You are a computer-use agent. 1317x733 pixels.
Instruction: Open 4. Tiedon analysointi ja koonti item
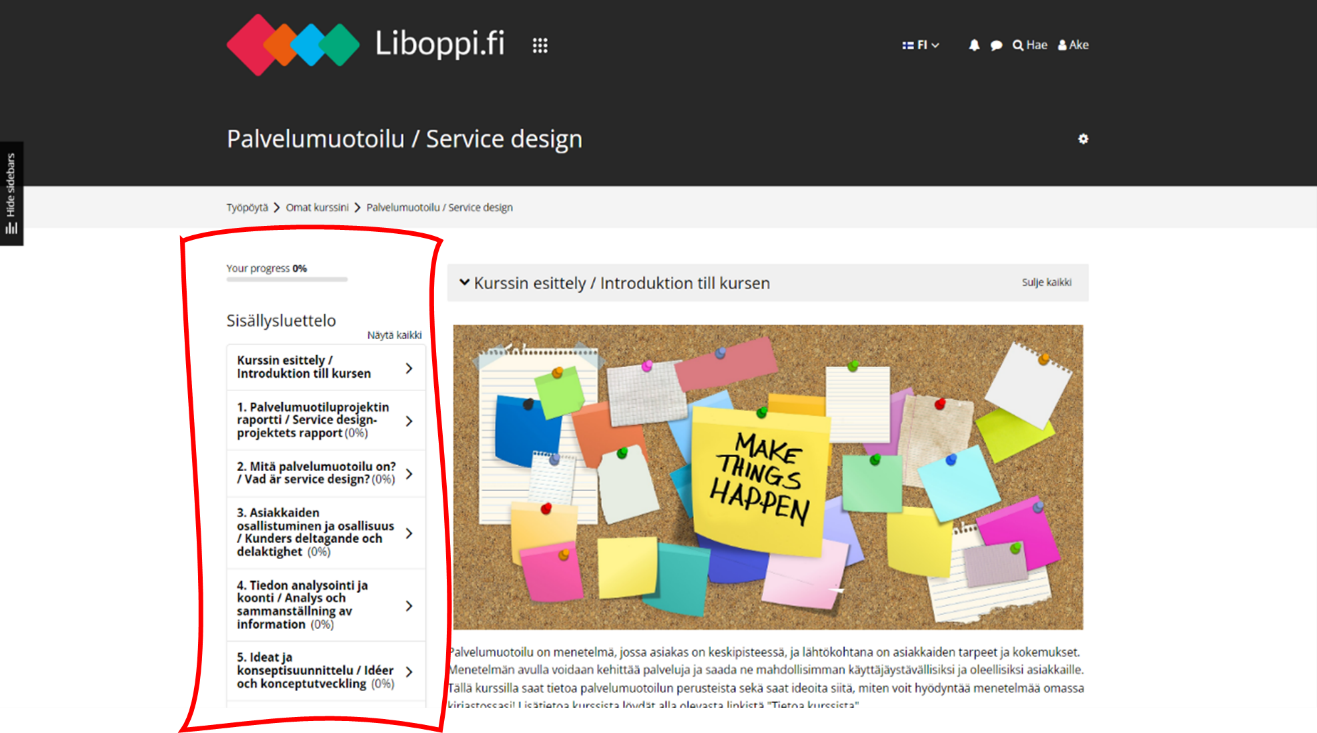326,605
